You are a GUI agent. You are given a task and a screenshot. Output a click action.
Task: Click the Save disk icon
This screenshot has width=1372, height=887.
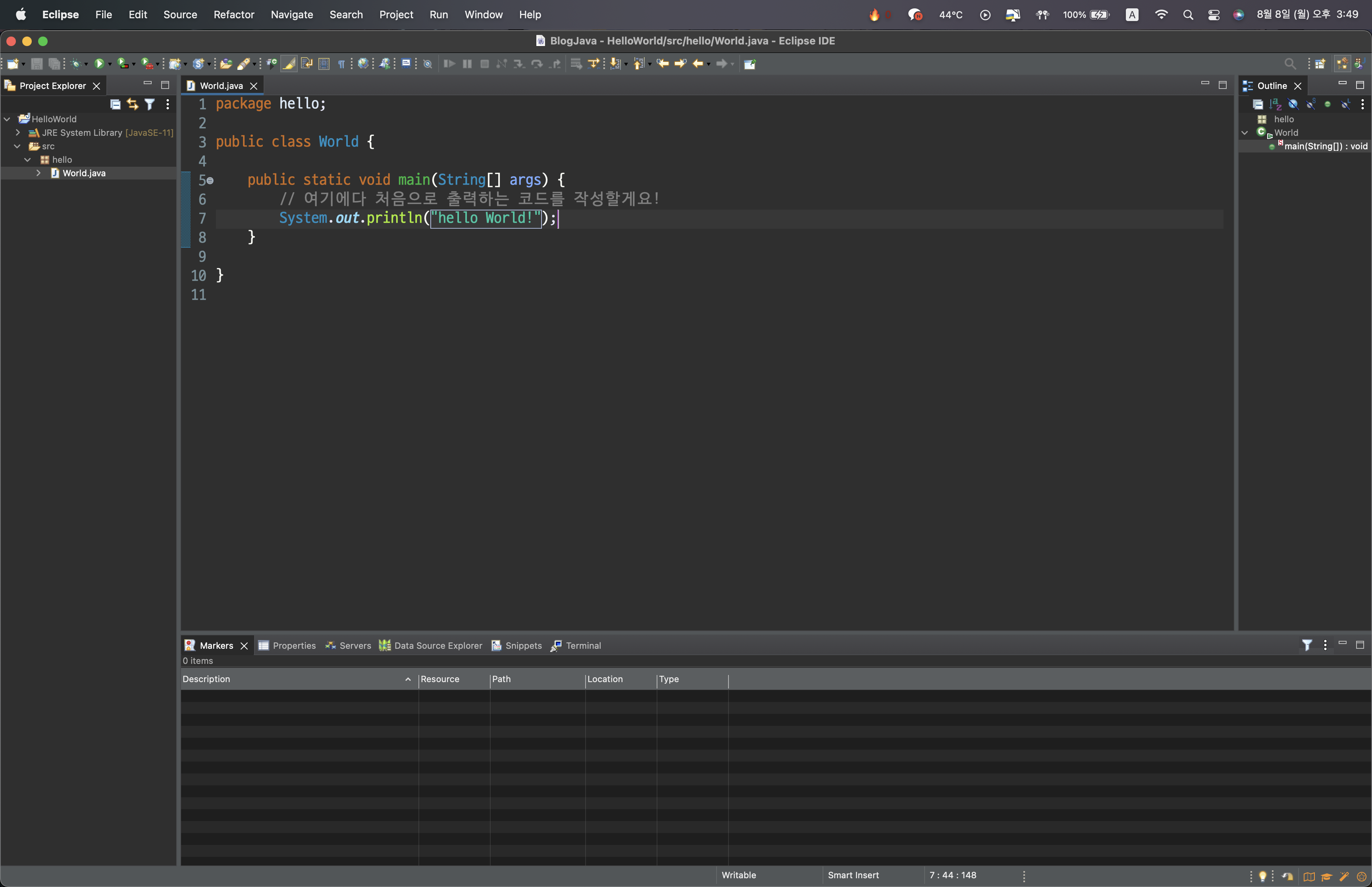pyautogui.click(x=37, y=64)
